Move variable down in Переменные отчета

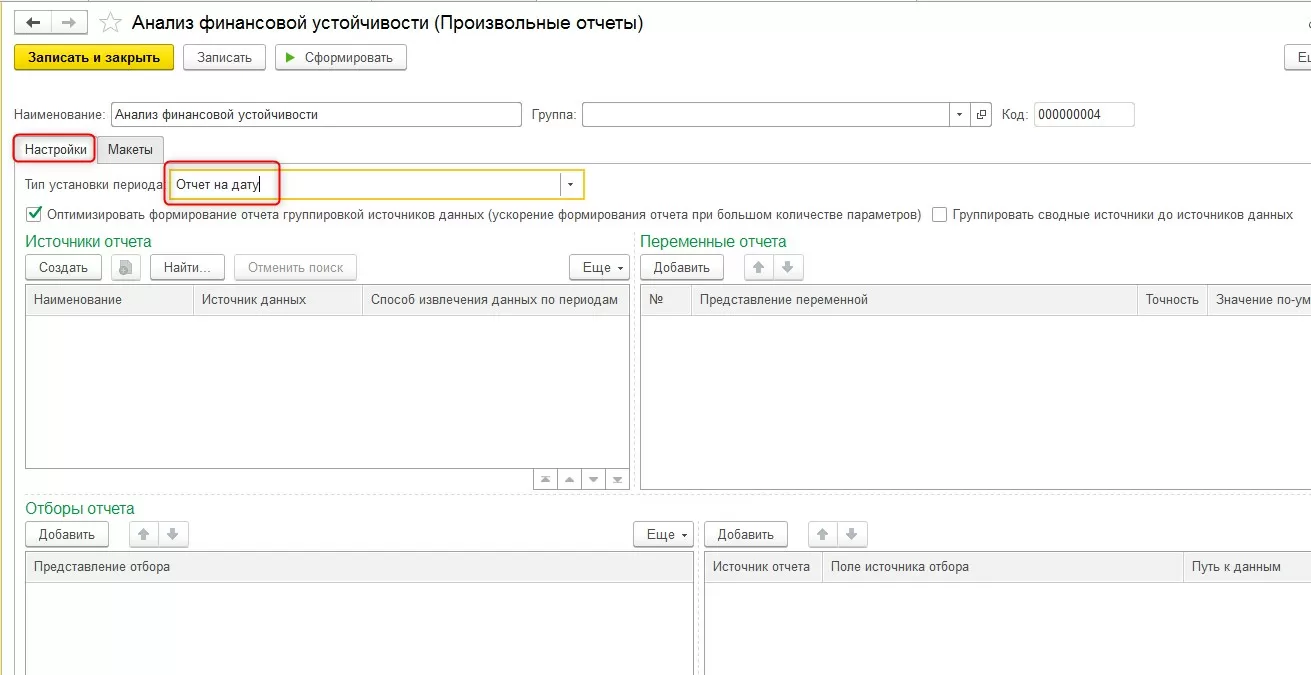coord(787,267)
